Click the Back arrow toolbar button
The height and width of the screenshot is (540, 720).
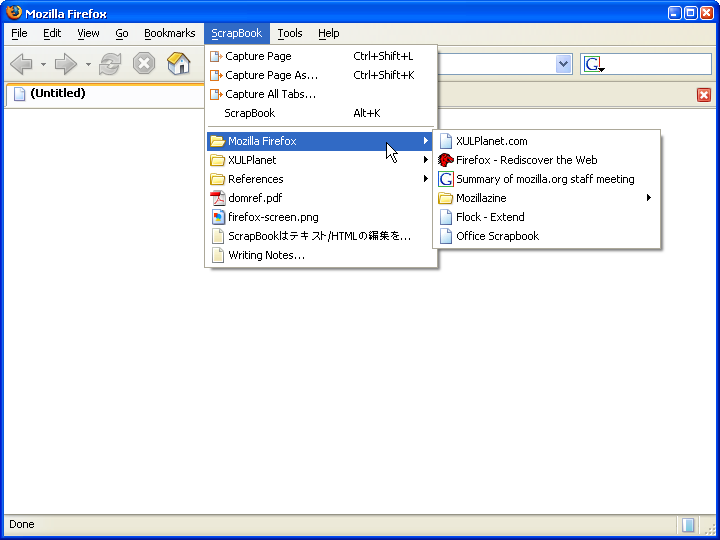[22, 64]
